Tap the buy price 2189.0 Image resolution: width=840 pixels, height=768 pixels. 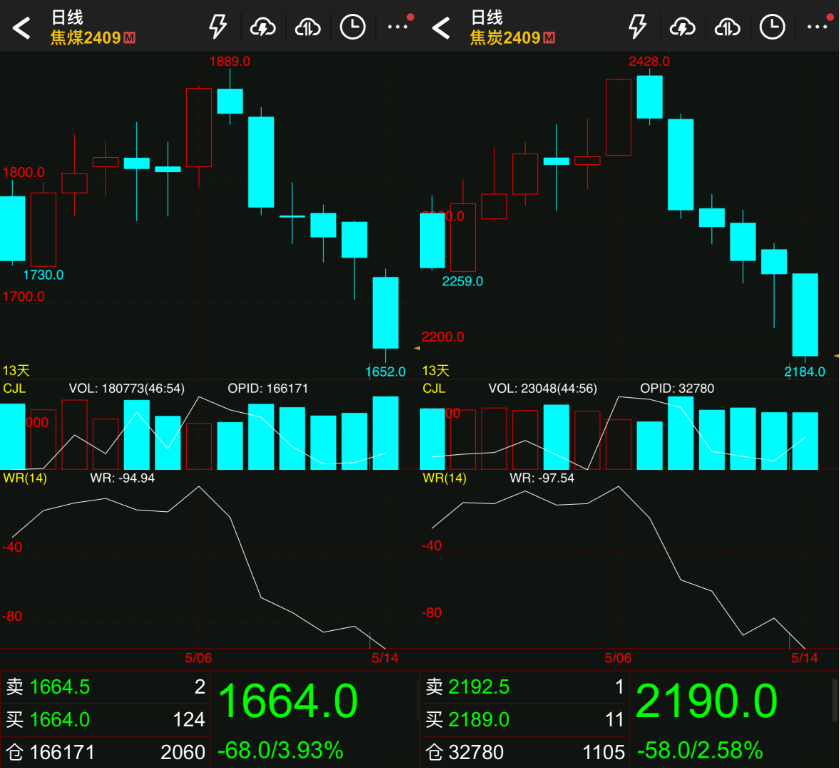coord(479,719)
